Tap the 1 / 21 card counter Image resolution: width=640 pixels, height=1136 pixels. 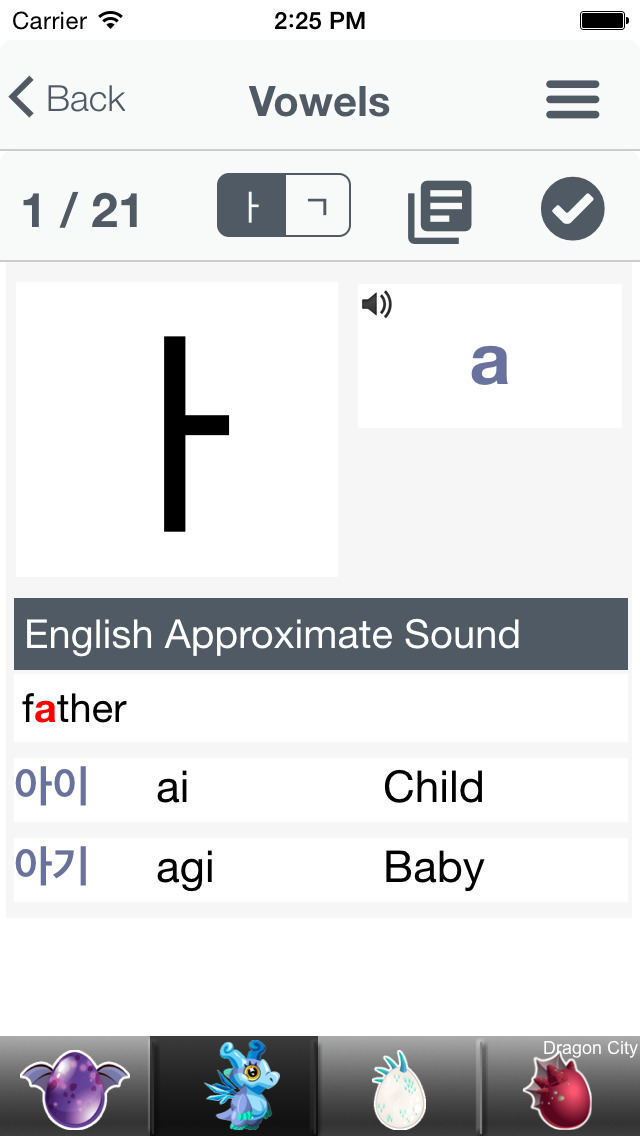(x=80, y=211)
